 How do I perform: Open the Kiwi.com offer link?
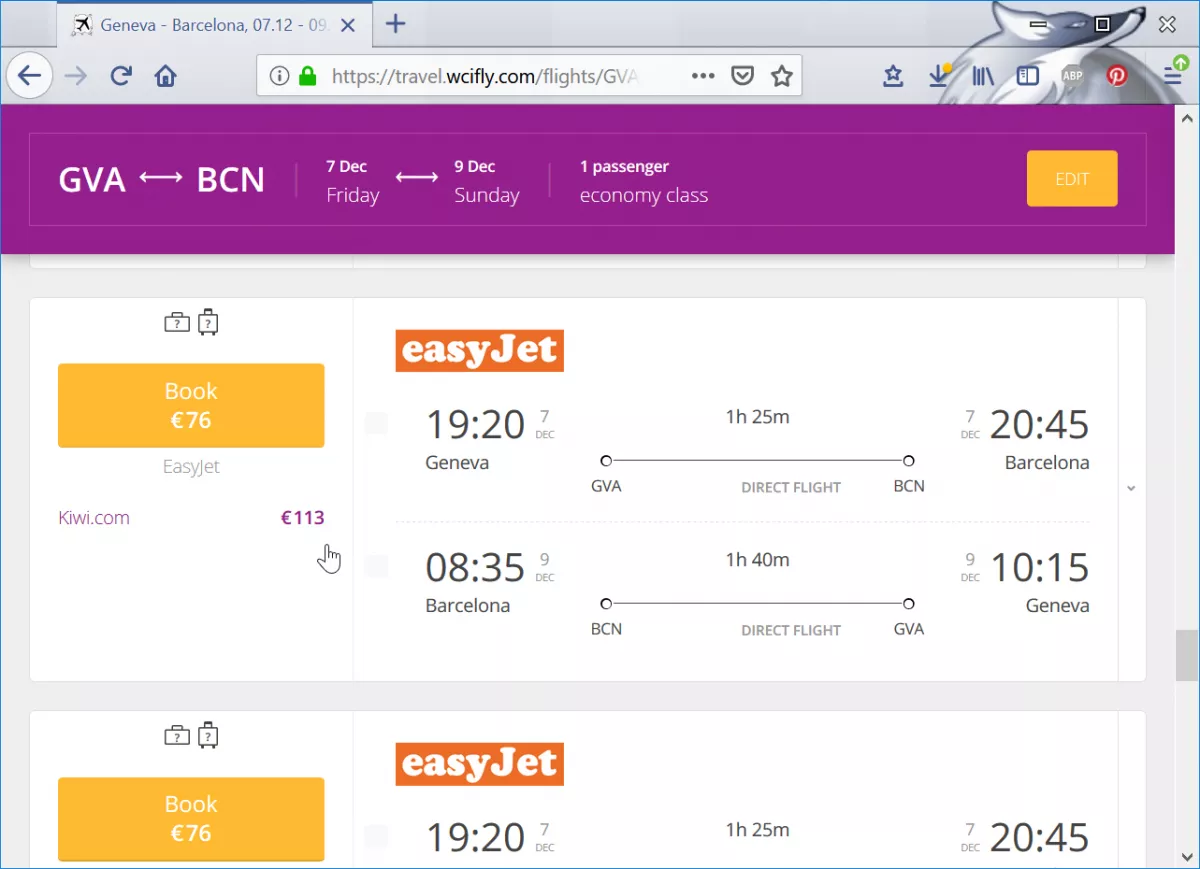coord(94,518)
